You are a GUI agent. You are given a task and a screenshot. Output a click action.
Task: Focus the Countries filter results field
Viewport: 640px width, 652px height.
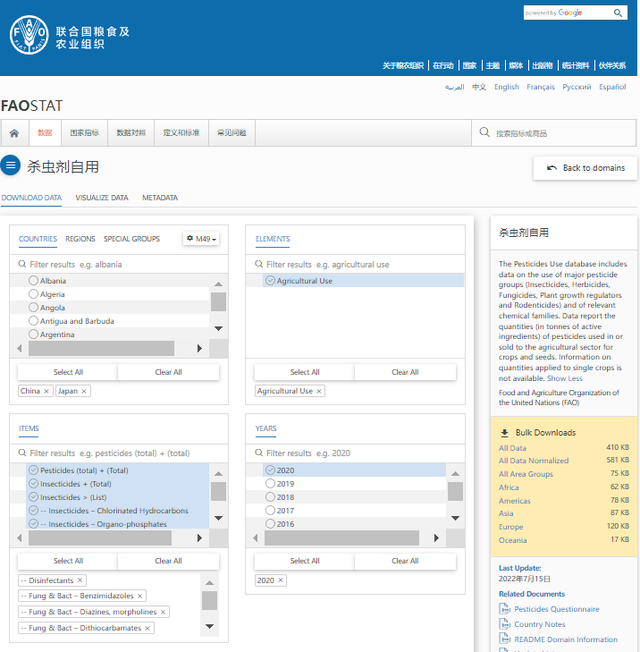coord(119,264)
